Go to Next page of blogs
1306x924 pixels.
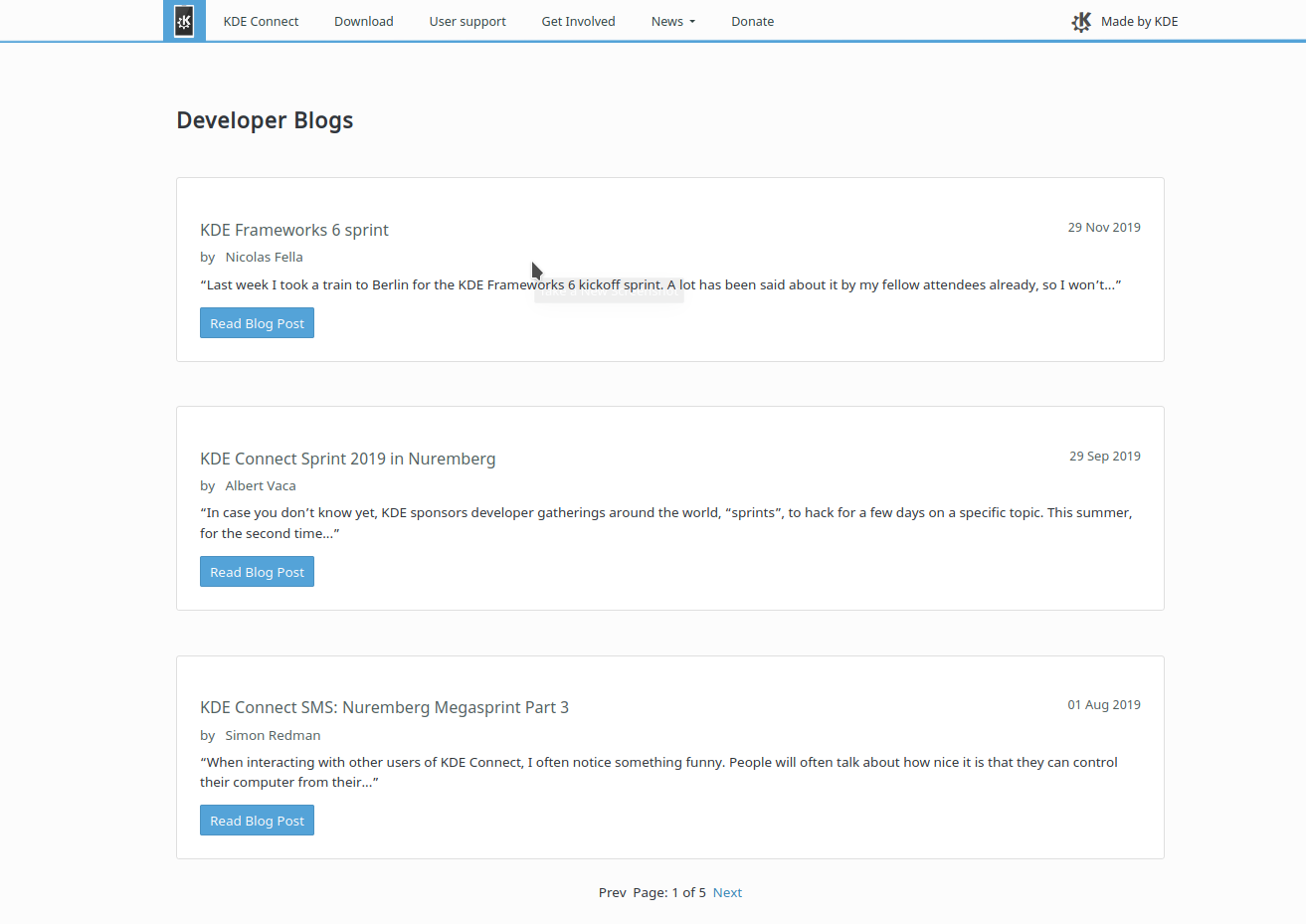point(727,892)
